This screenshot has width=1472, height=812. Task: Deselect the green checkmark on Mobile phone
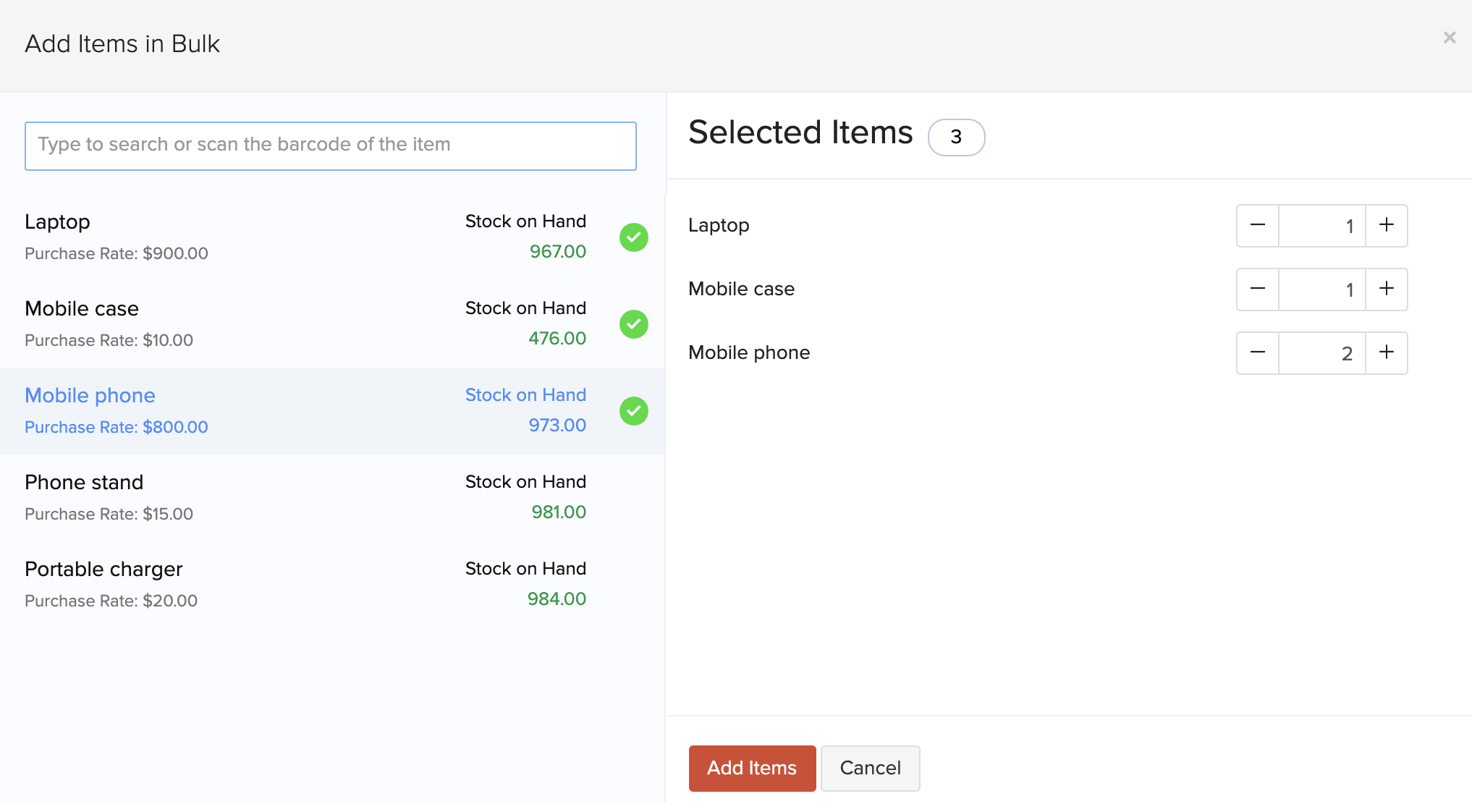[633, 411]
